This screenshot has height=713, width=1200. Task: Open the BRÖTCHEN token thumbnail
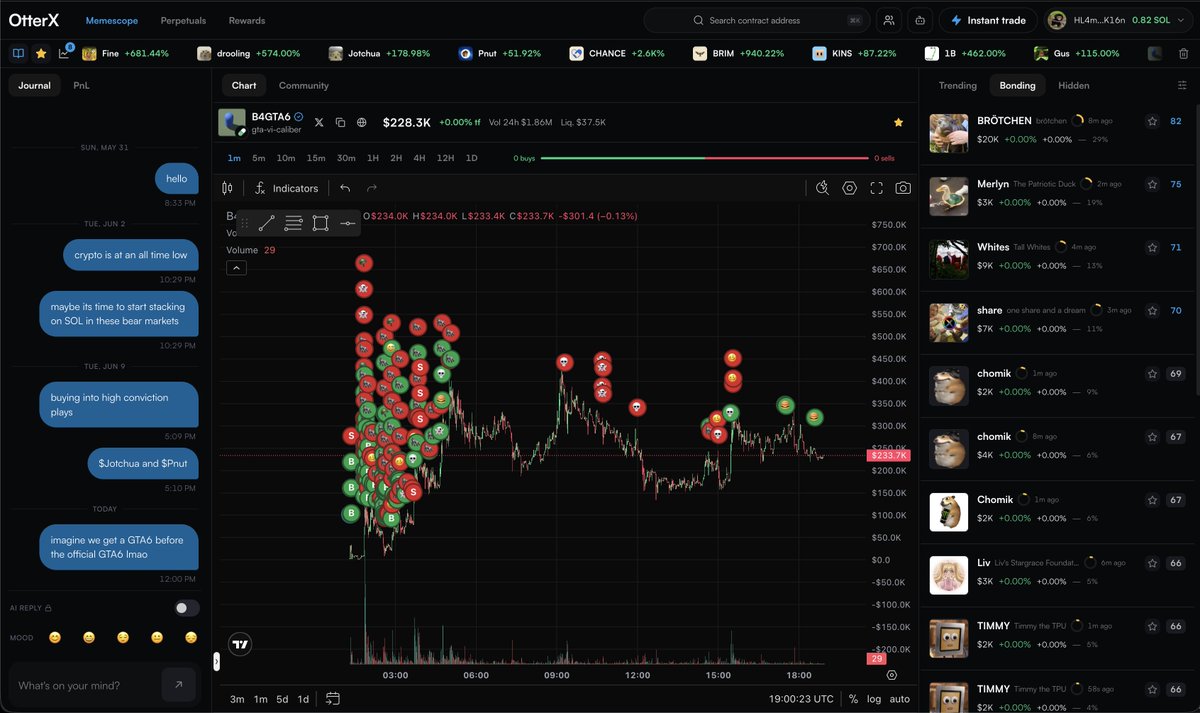coord(948,133)
